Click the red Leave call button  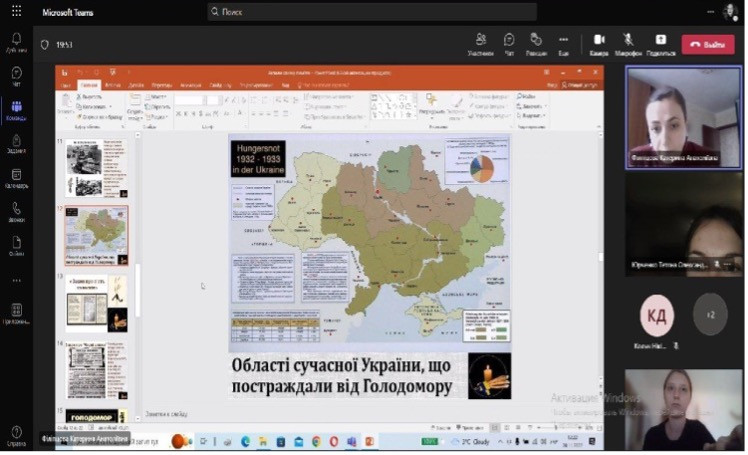pos(708,44)
